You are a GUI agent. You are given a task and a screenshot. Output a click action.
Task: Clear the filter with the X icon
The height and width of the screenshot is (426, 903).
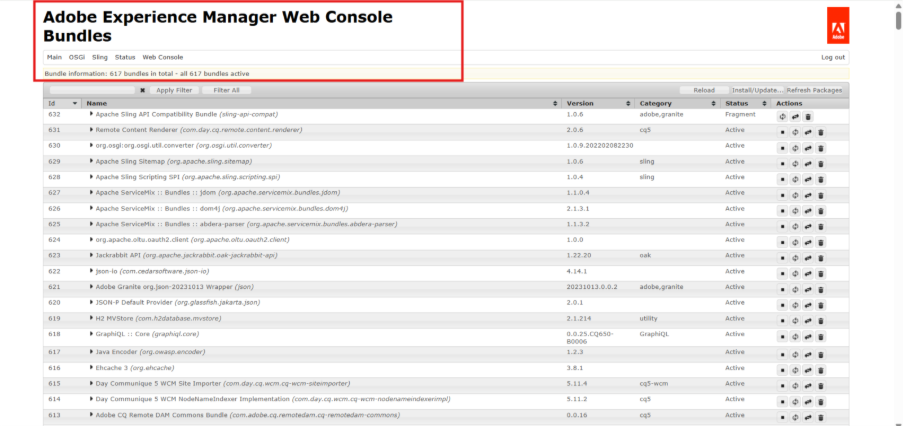pyautogui.click(x=142, y=90)
